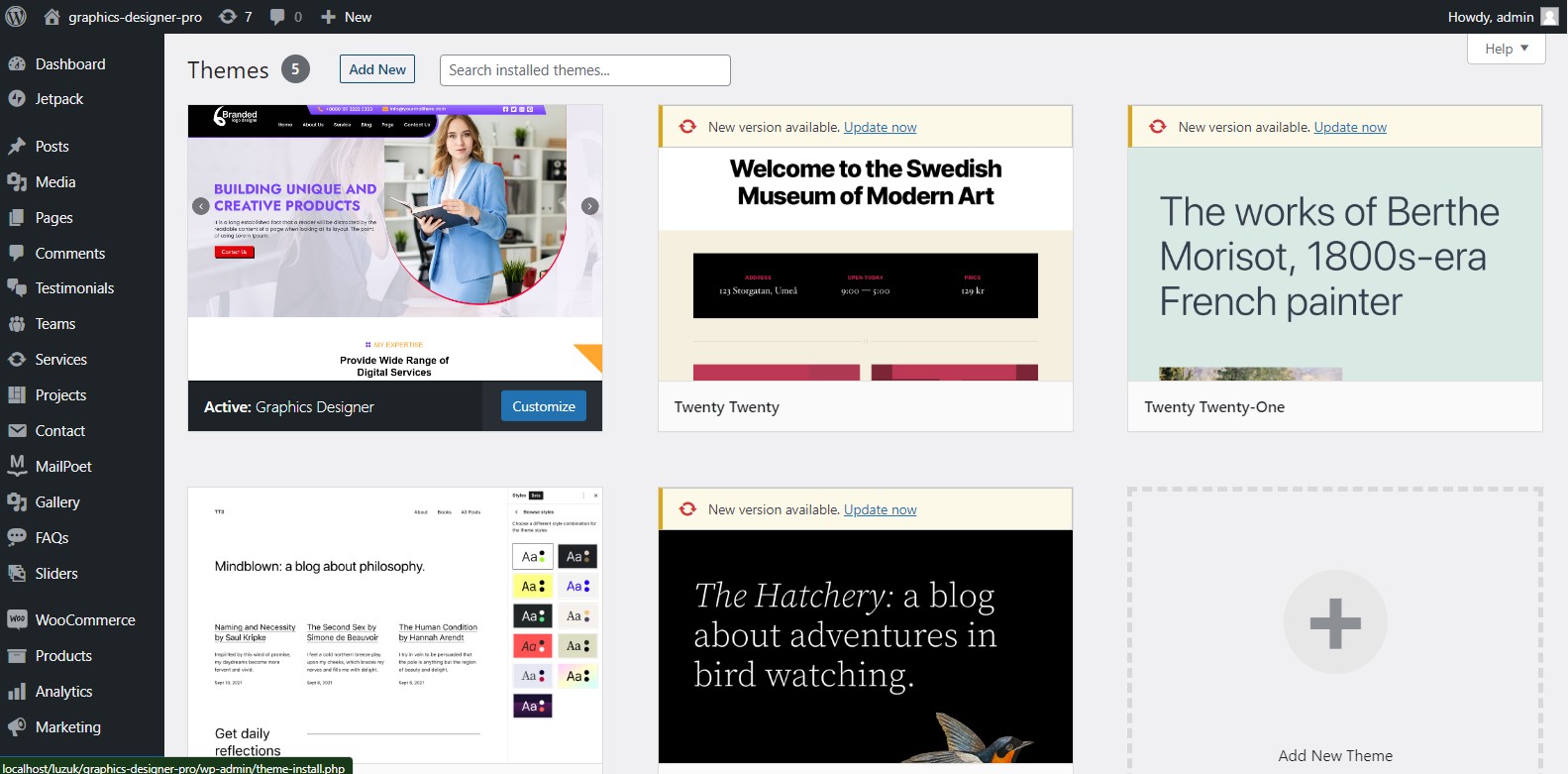Open Twenty Twenty theme preview thumbnail

click(866, 264)
